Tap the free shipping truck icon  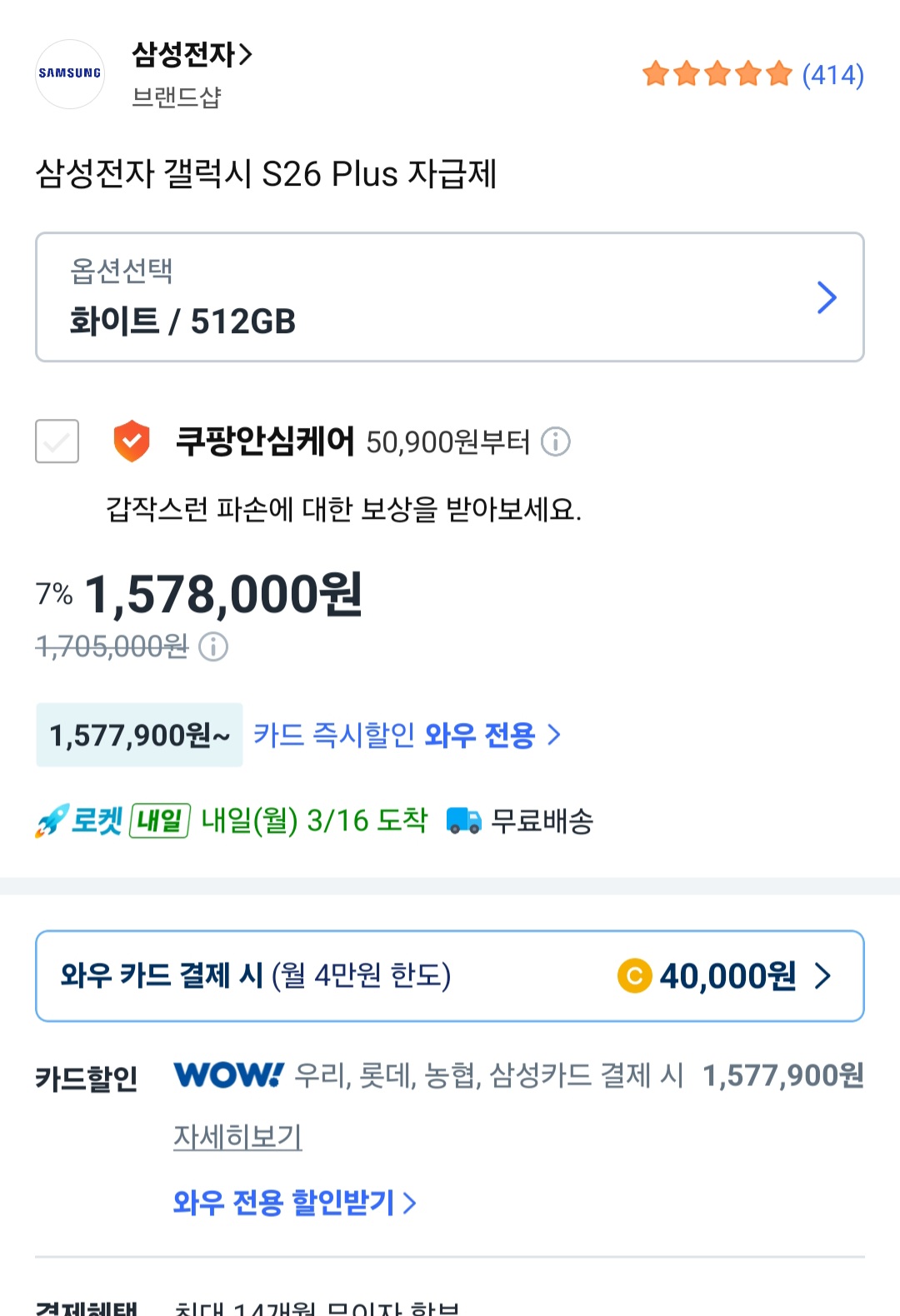463,821
